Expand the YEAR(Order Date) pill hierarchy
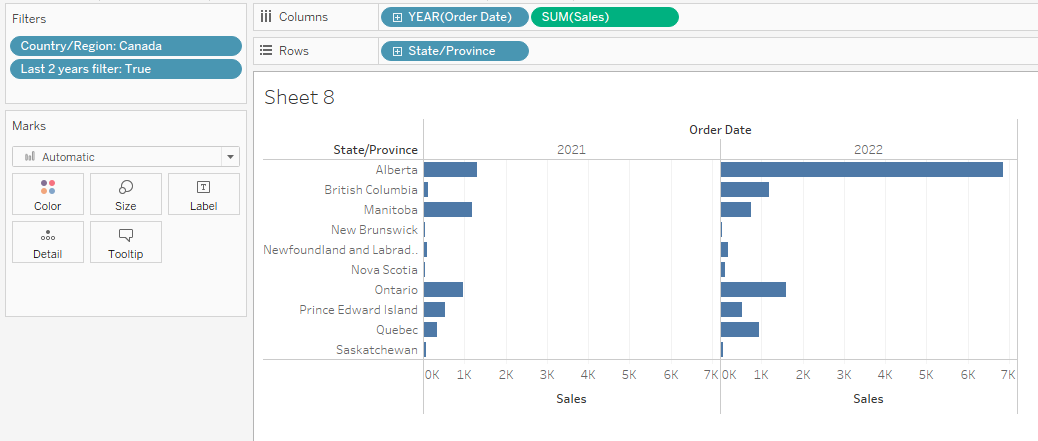 pos(397,16)
